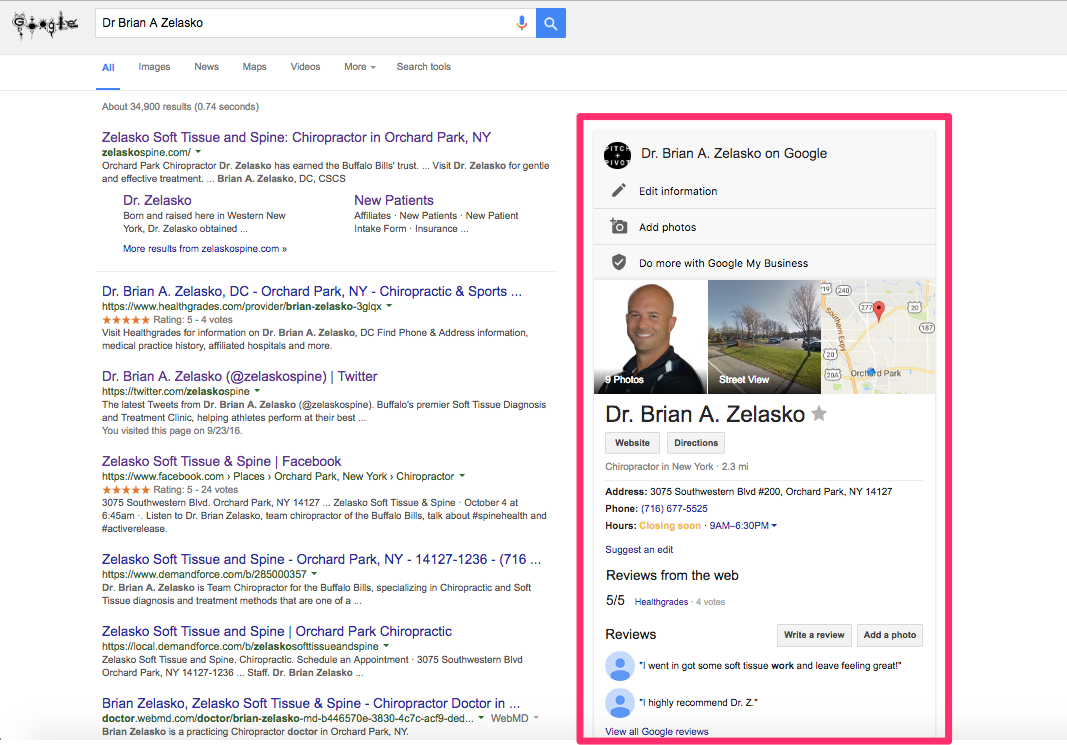Open healthgrades result URL dropdown arrow

389,306
